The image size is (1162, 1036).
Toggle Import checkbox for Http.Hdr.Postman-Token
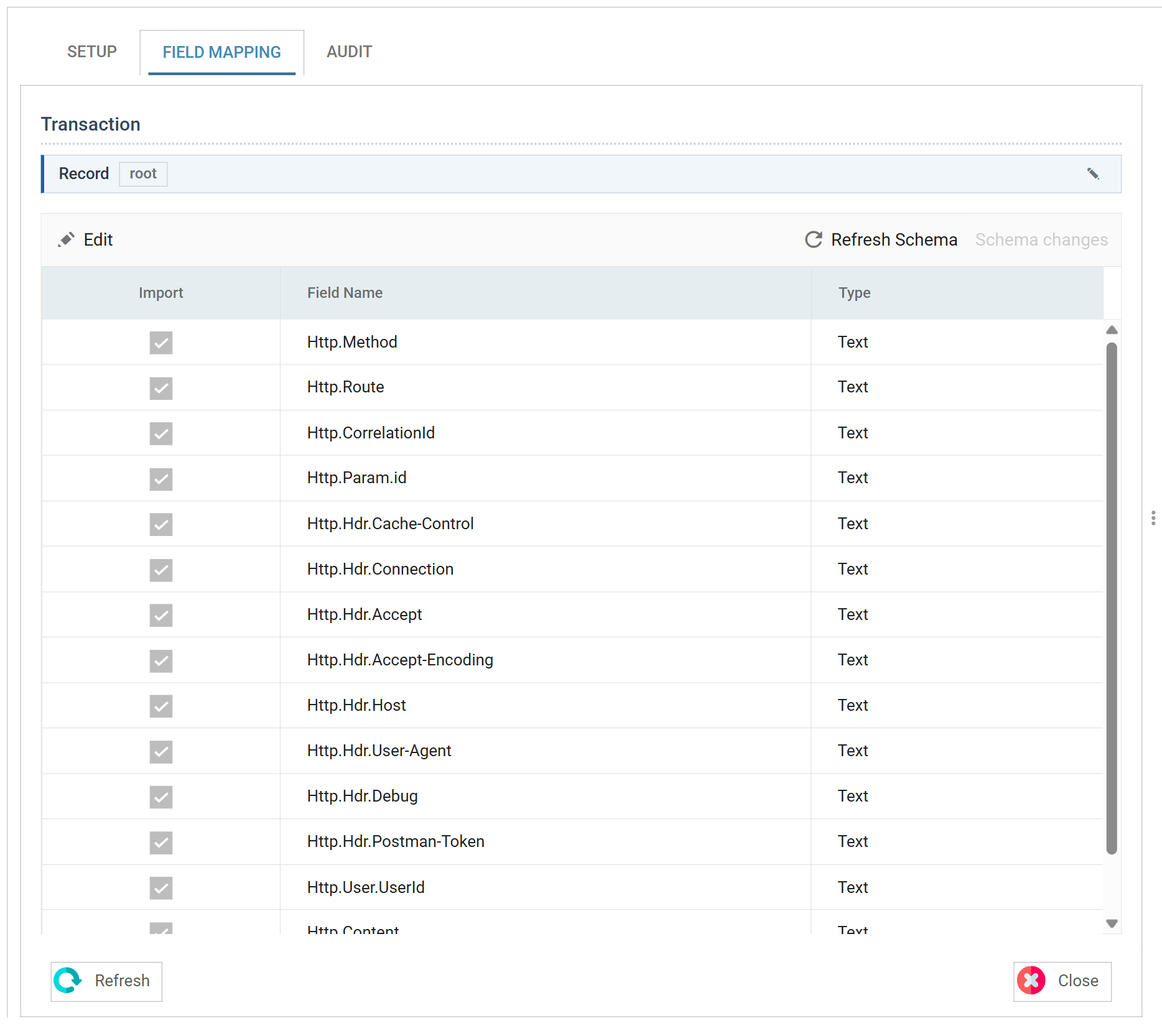(161, 843)
